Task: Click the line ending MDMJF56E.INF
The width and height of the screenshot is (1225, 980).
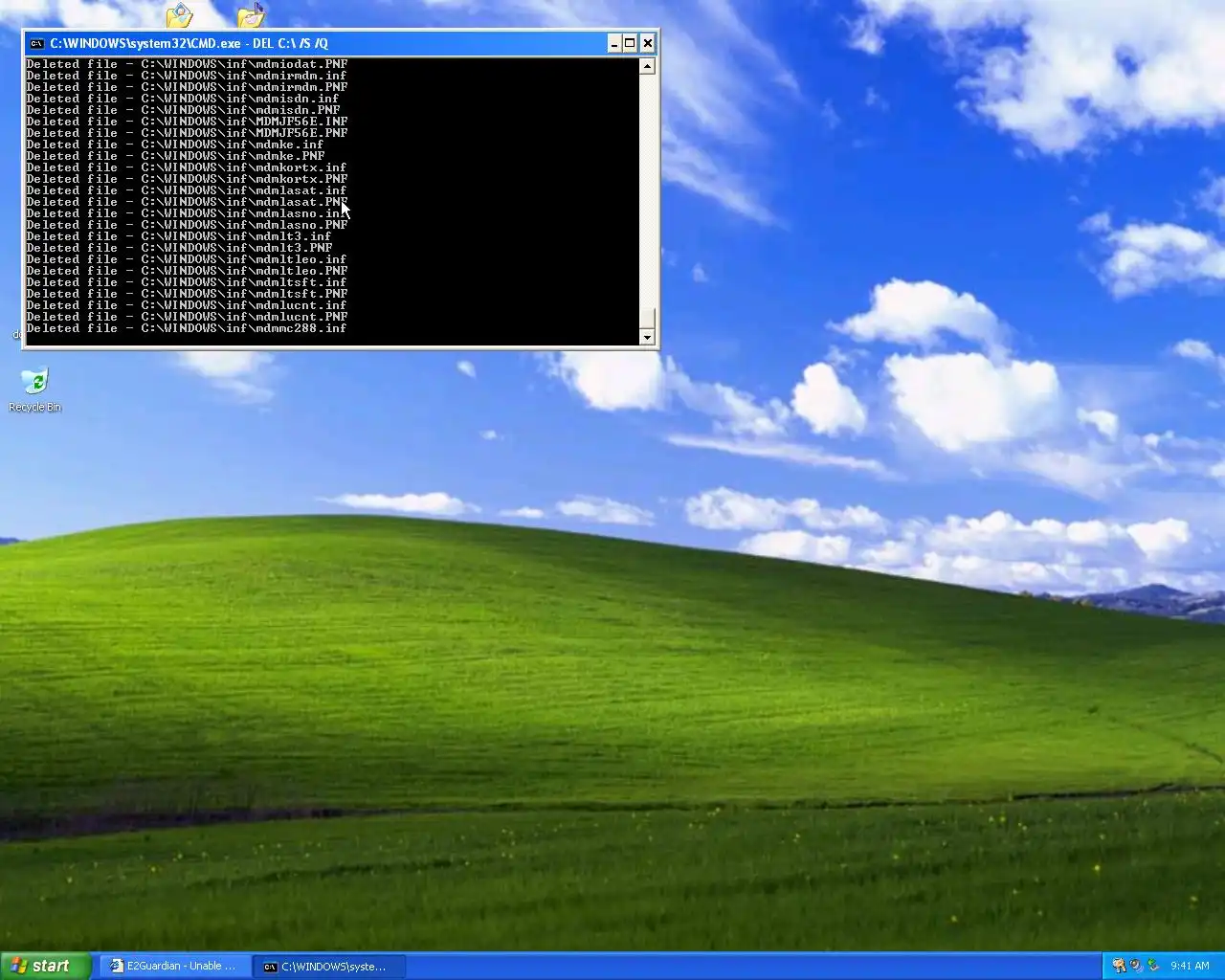Action: coord(187,122)
